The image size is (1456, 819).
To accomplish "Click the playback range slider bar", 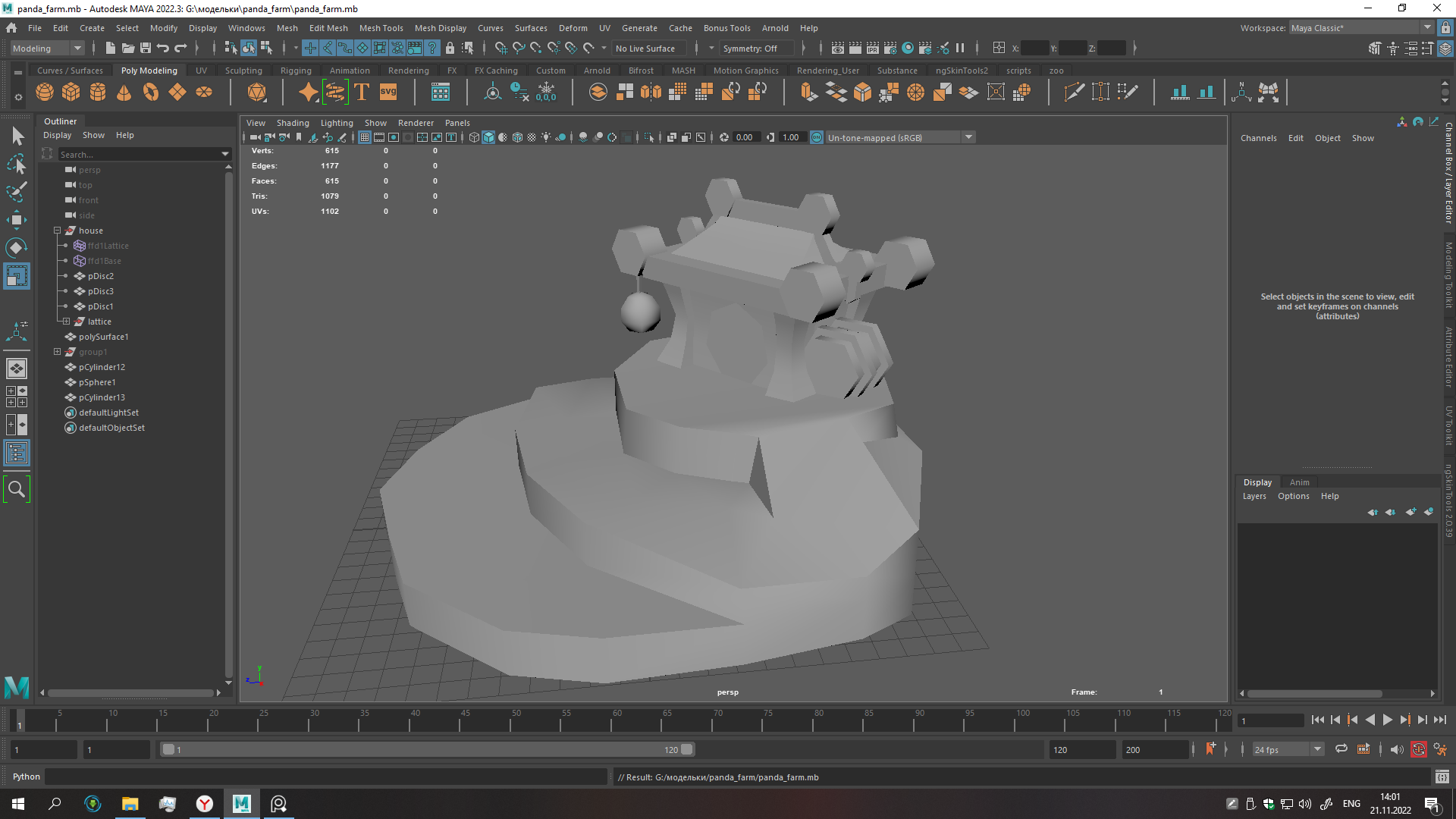I will click(x=425, y=749).
